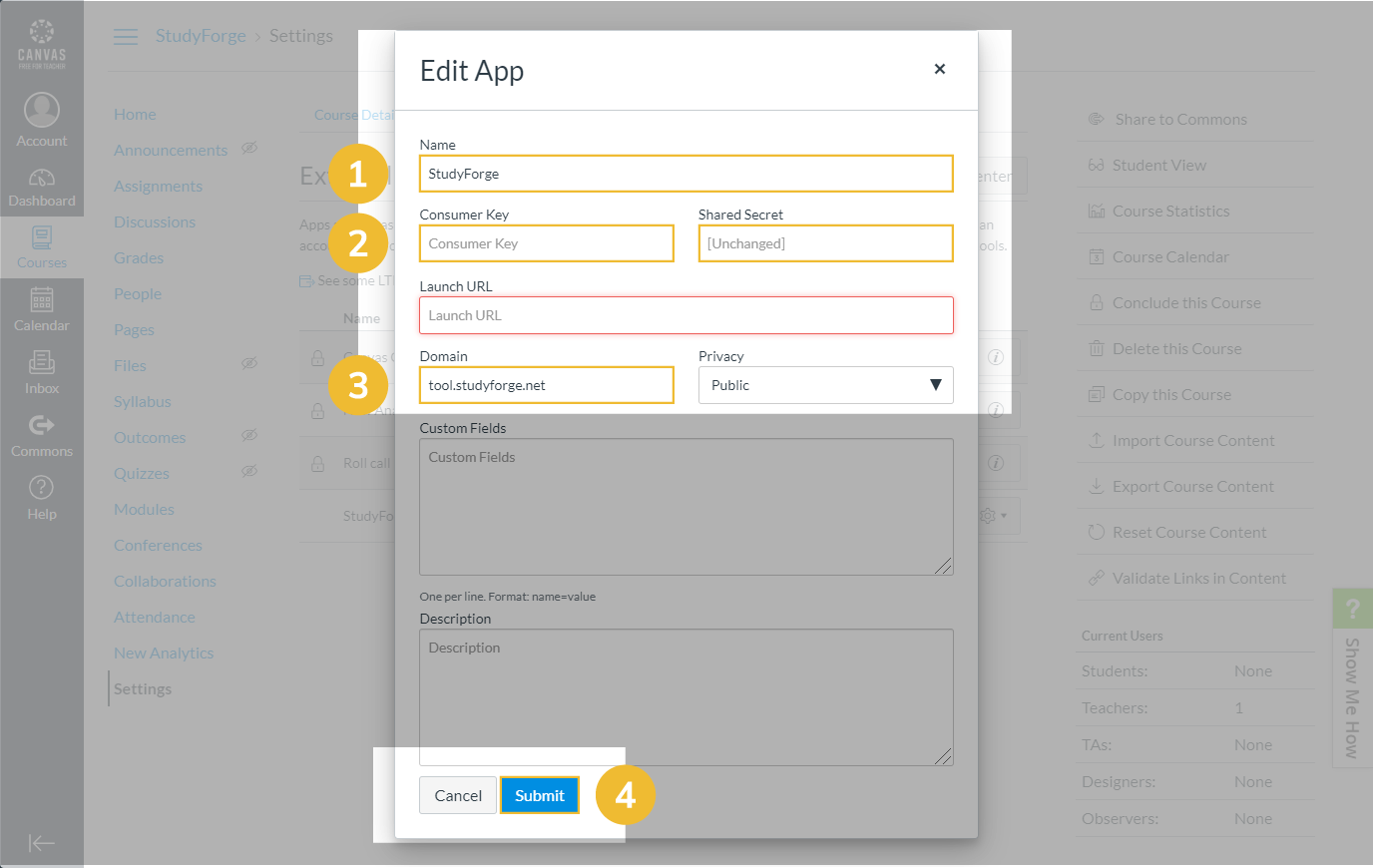Image resolution: width=1373 pixels, height=868 pixels.
Task: Submit the Edit App form
Action: tap(540, 795)
